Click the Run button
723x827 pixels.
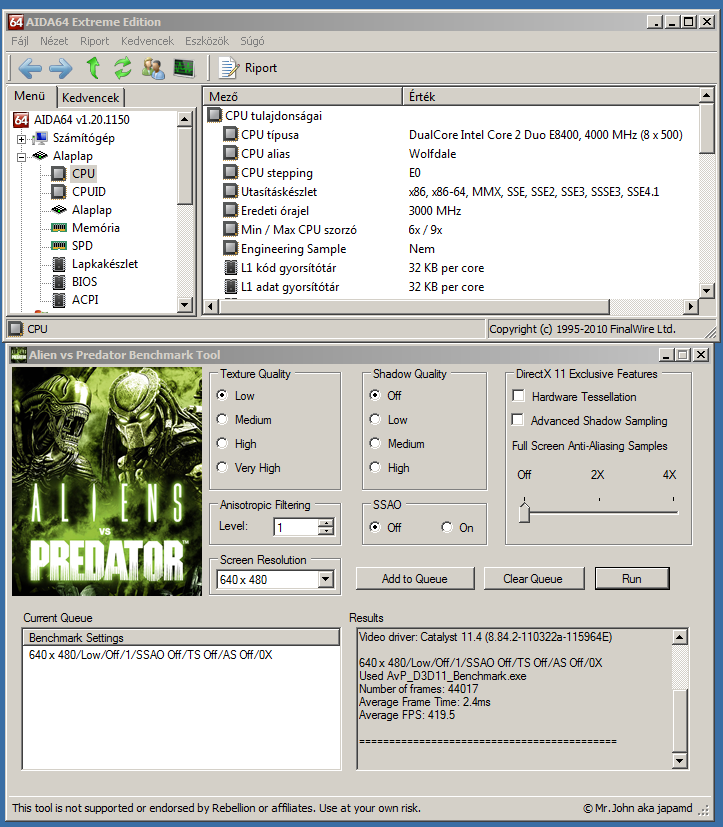coord(632,579)
